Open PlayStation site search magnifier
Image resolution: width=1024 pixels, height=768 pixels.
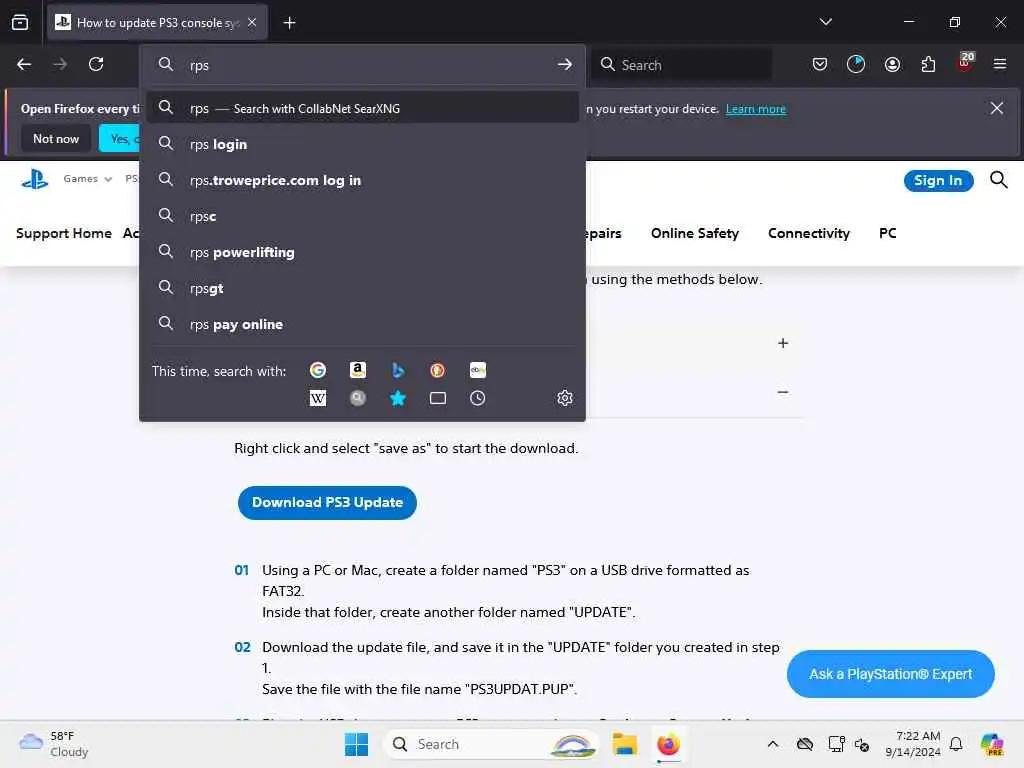(999, 180)
